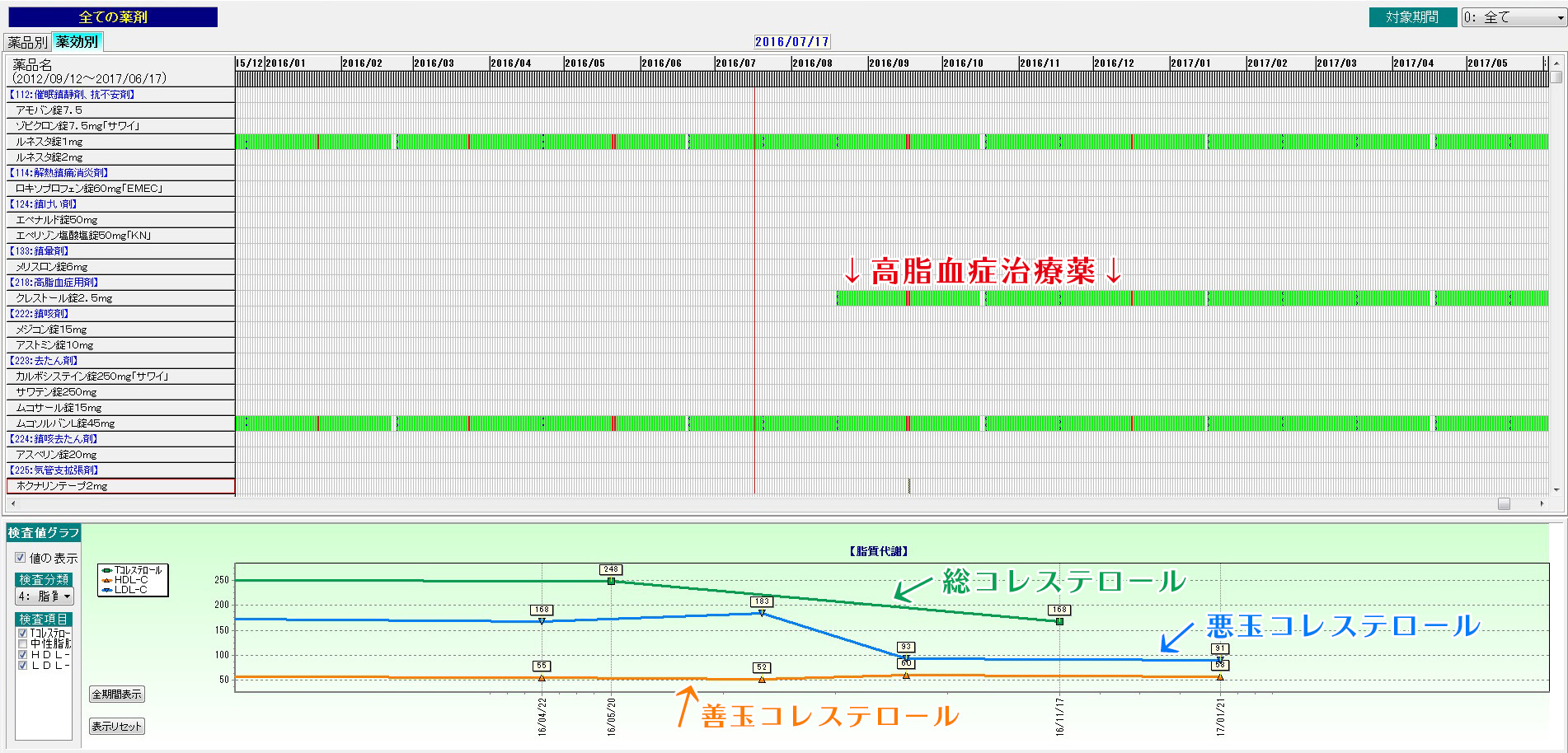Click the 17/01/21 date on graph axis
1568x753 pixels.
(1220, 717)
